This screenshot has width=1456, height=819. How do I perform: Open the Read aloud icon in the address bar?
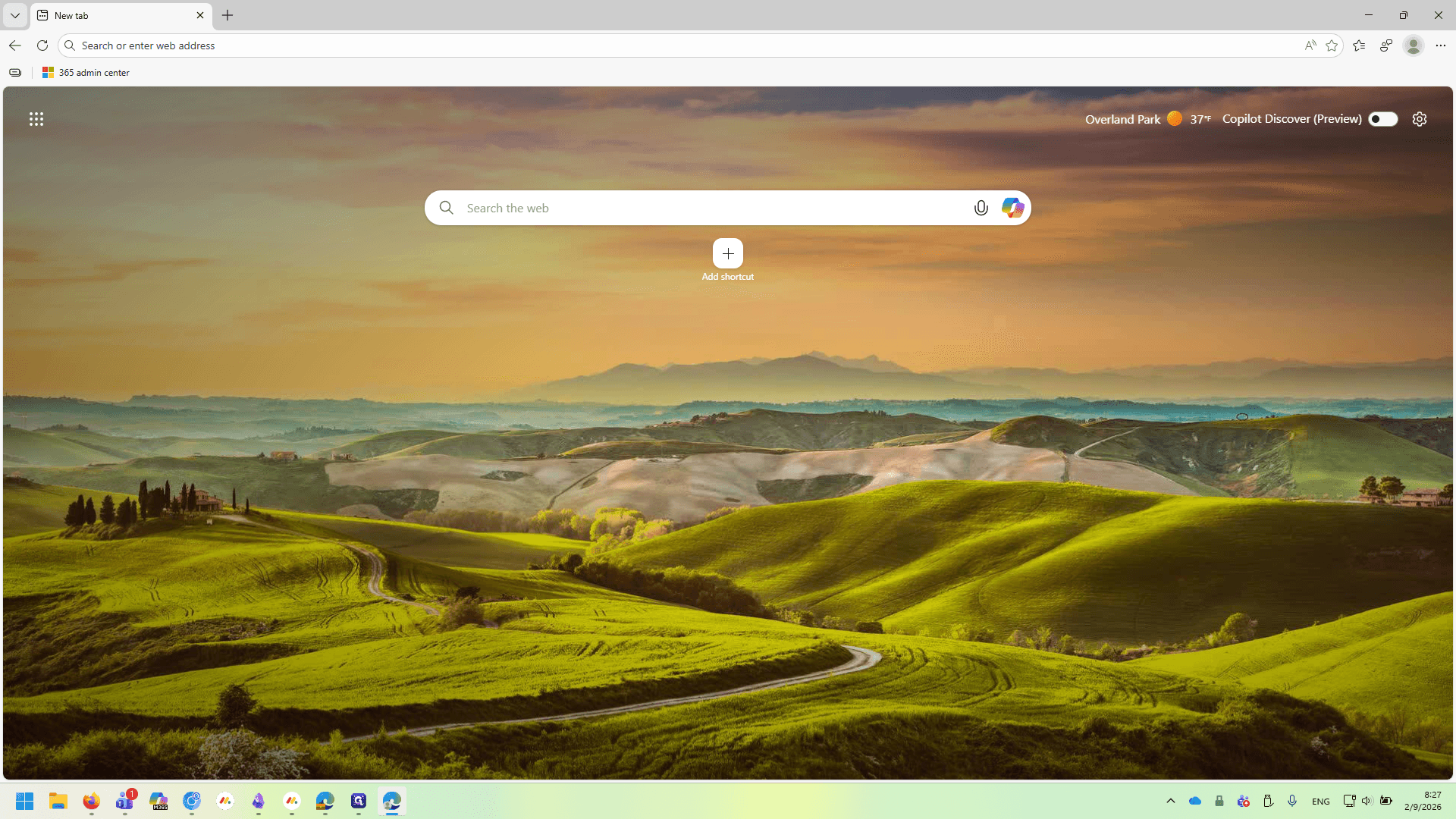pyautogui.click(x=1310, y=45)
